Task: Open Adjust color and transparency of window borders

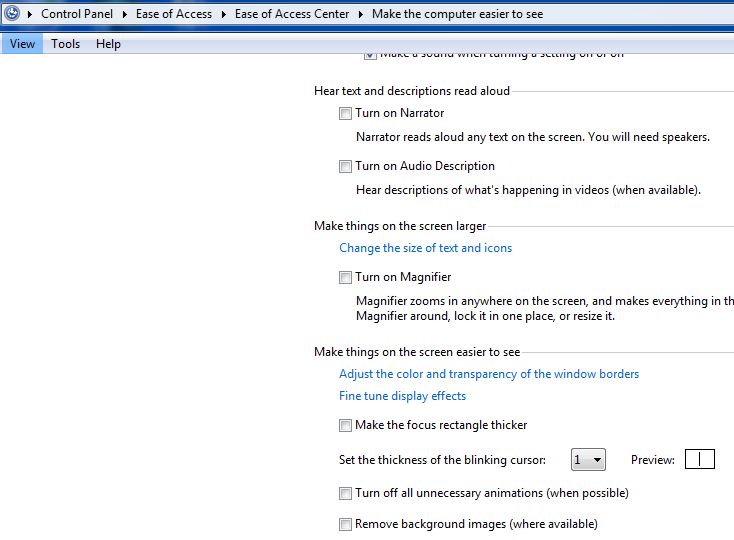Action: click(489, 374)
